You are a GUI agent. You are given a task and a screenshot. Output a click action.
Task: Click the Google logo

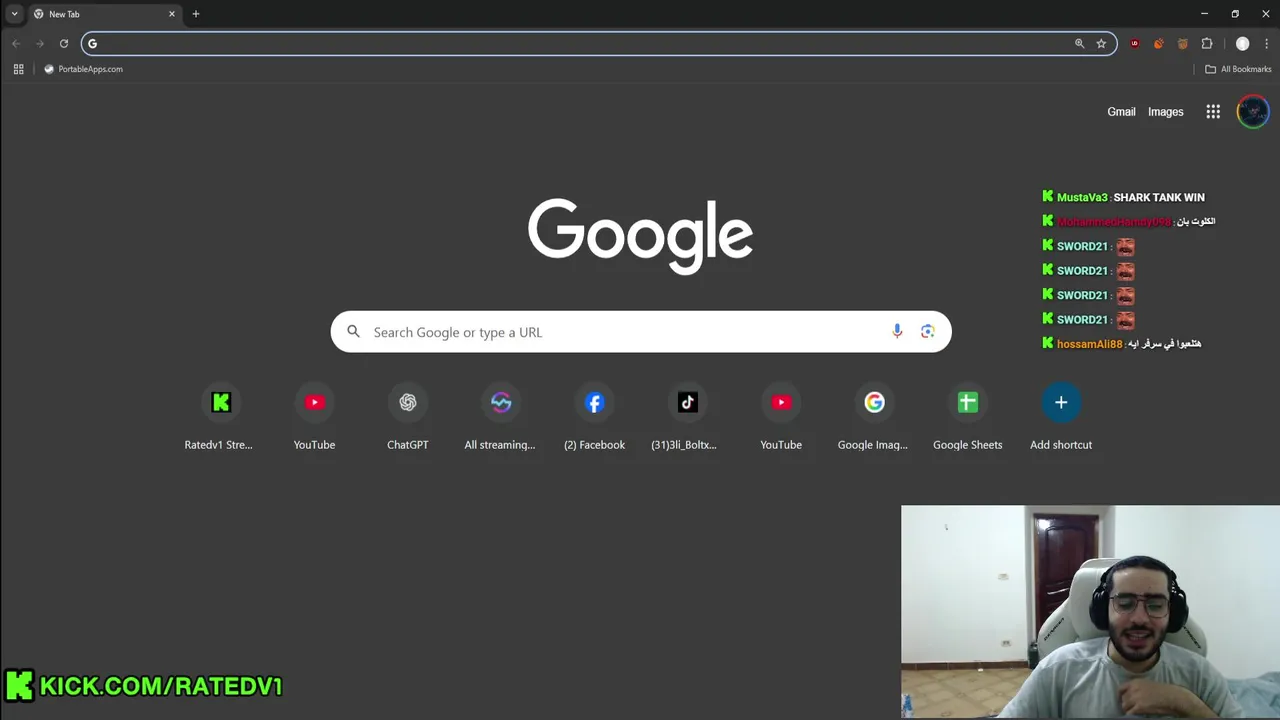(640, 236)
